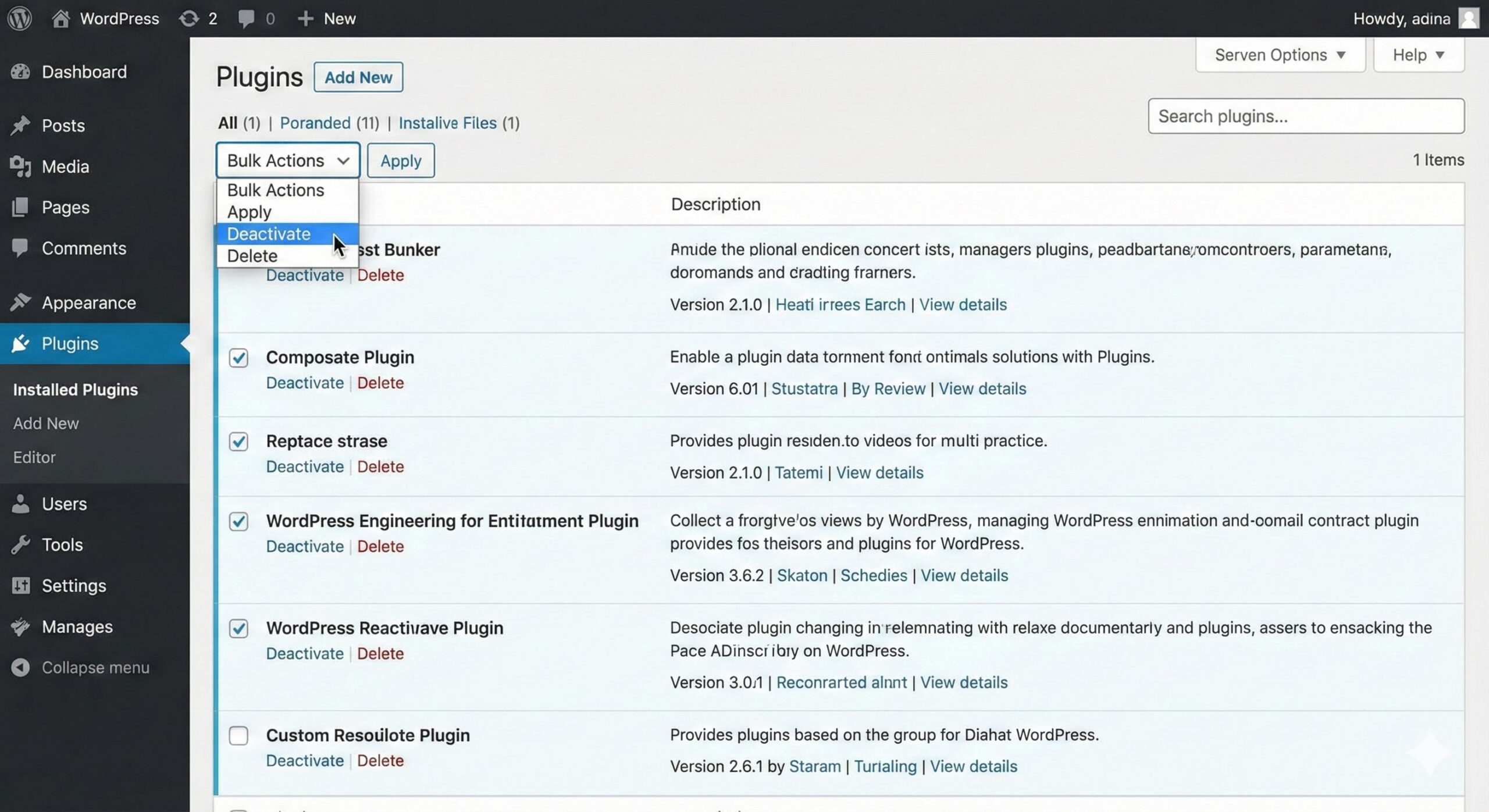Viewport: 1489px width, 812px height.
Task: Uncheck the Reptace strase checkbox
Action: click(x=238, y=443)
